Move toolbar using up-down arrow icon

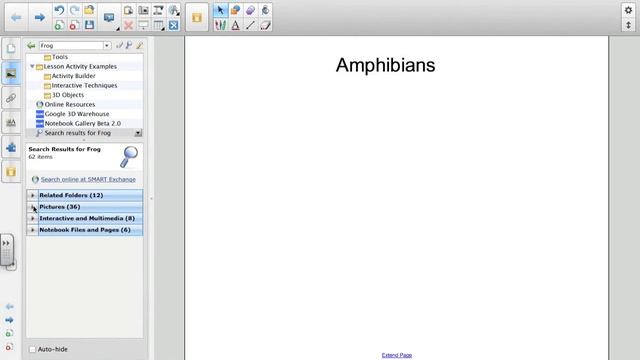628,25
